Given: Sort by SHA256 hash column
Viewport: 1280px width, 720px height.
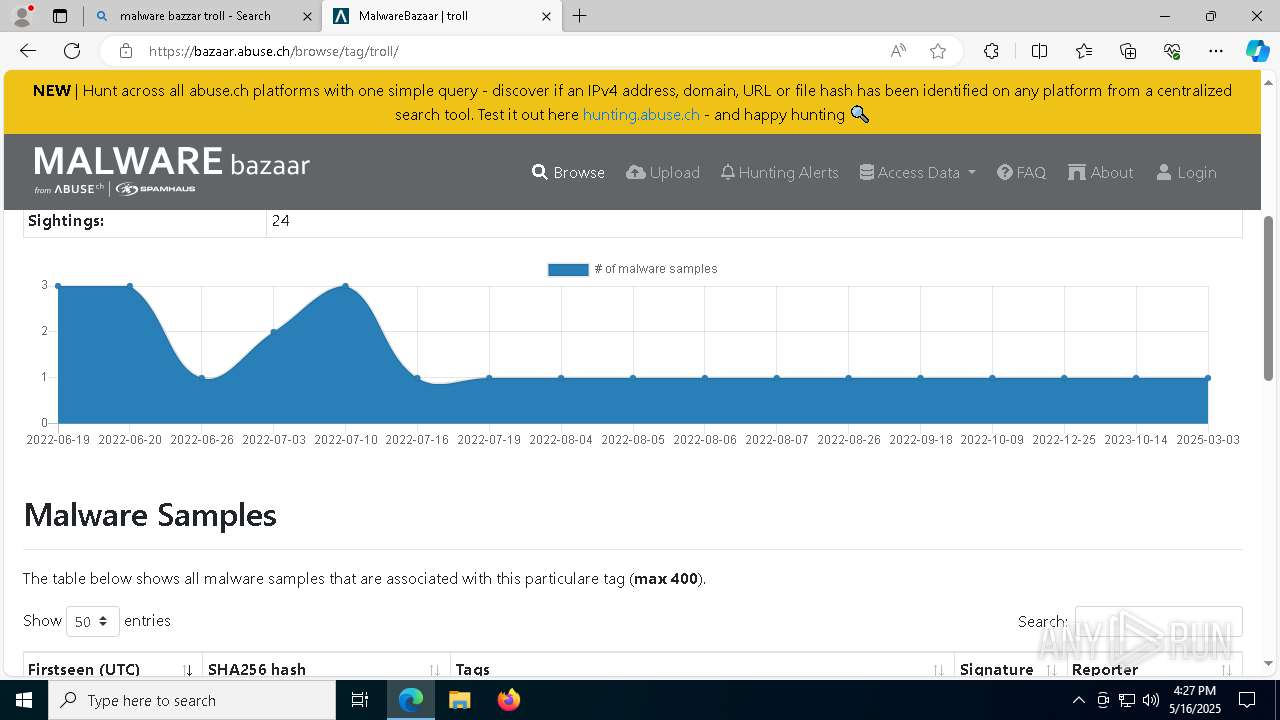Looking at the screenshot, I should 326,668.
